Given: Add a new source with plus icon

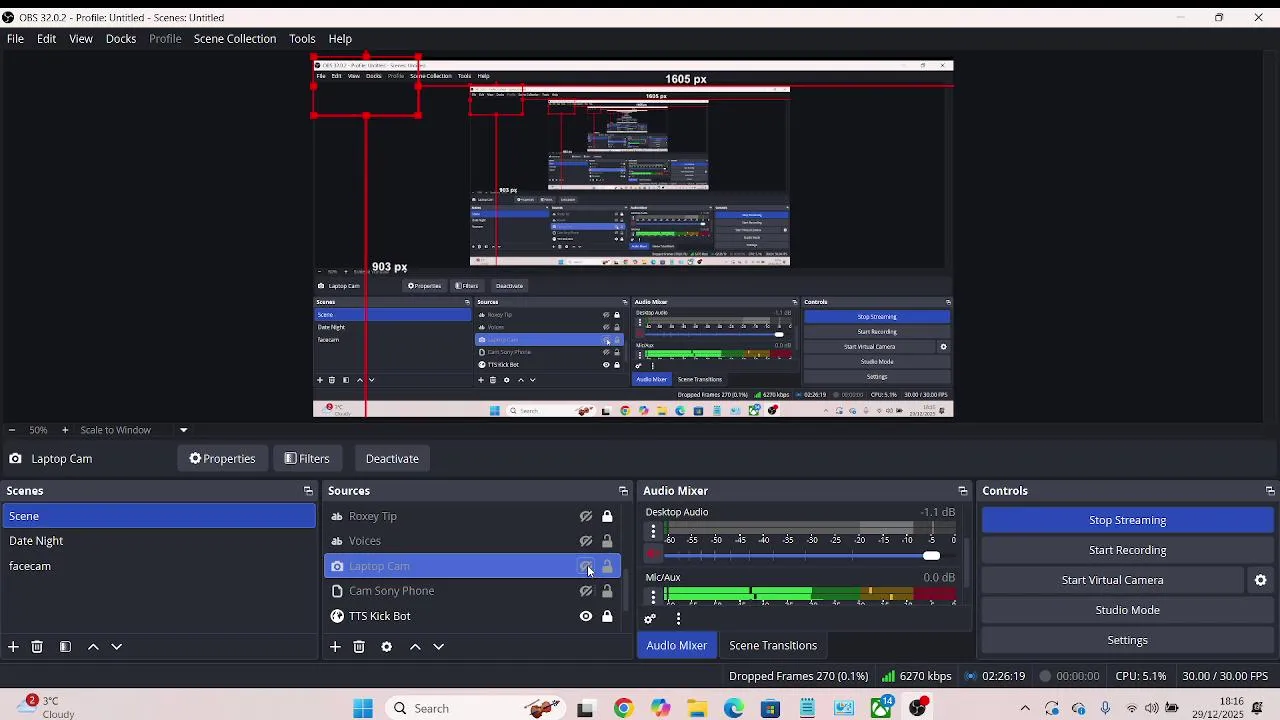Looking at the screenshot, I should pyautogui.click(x=335, y=647).
